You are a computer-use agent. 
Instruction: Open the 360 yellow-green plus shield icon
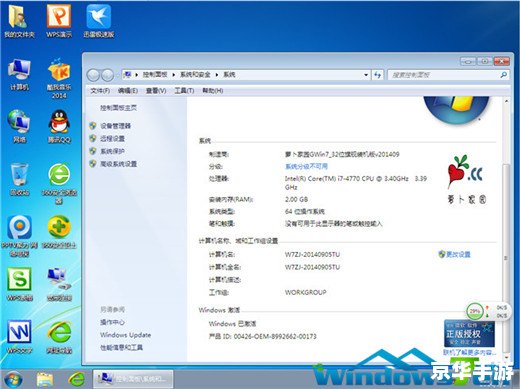pyautogui.click(x=59, y=232)
